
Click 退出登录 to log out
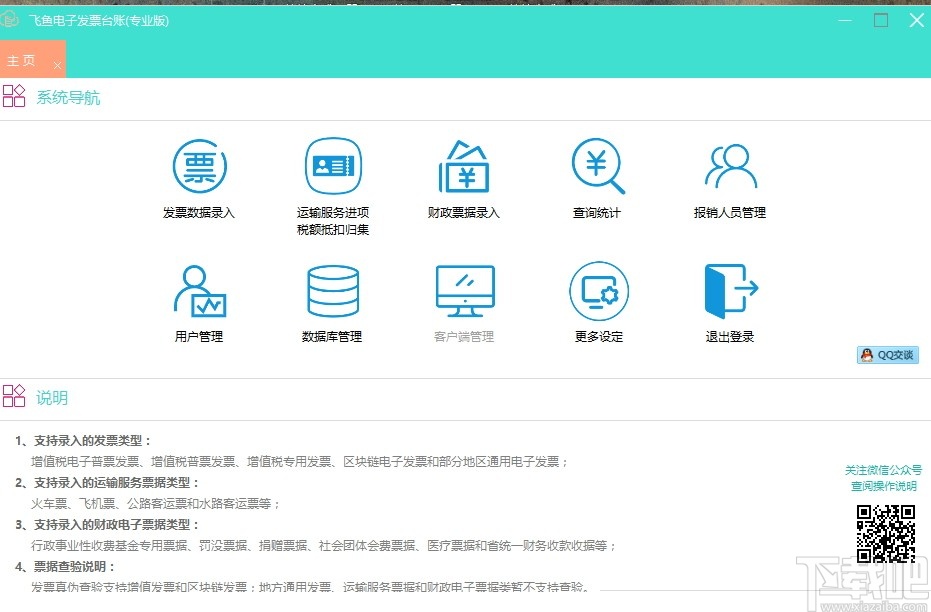tap(730, 300)
